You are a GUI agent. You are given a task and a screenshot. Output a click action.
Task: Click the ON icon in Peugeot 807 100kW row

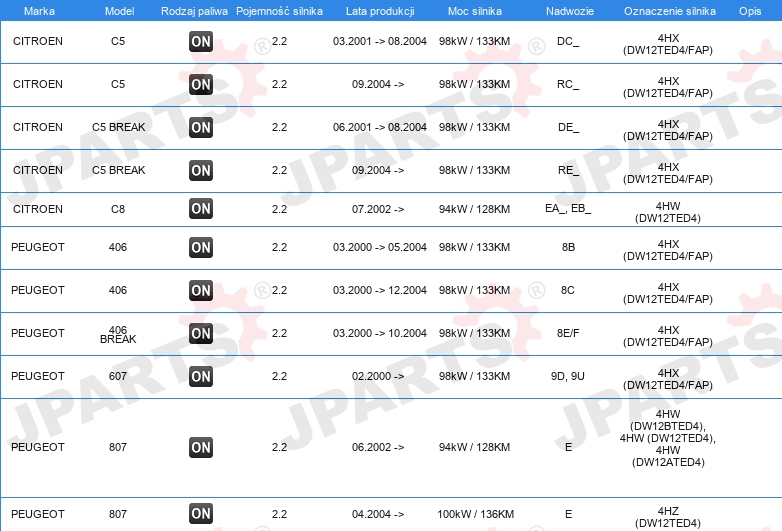coord(201,514)
